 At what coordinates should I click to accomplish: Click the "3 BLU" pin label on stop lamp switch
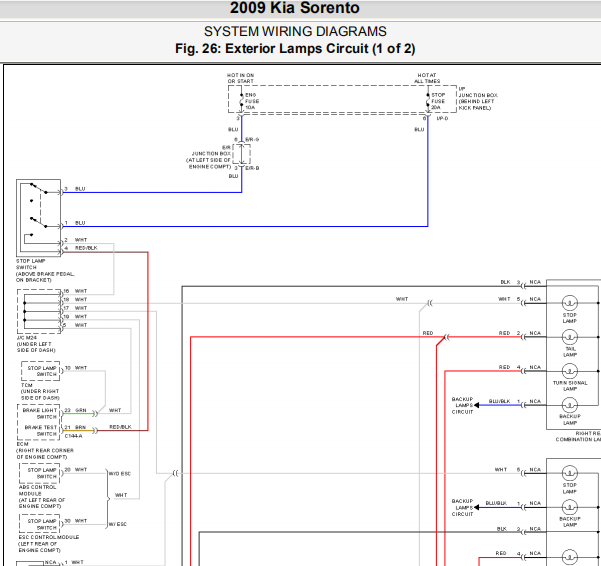tap(75, 189)
